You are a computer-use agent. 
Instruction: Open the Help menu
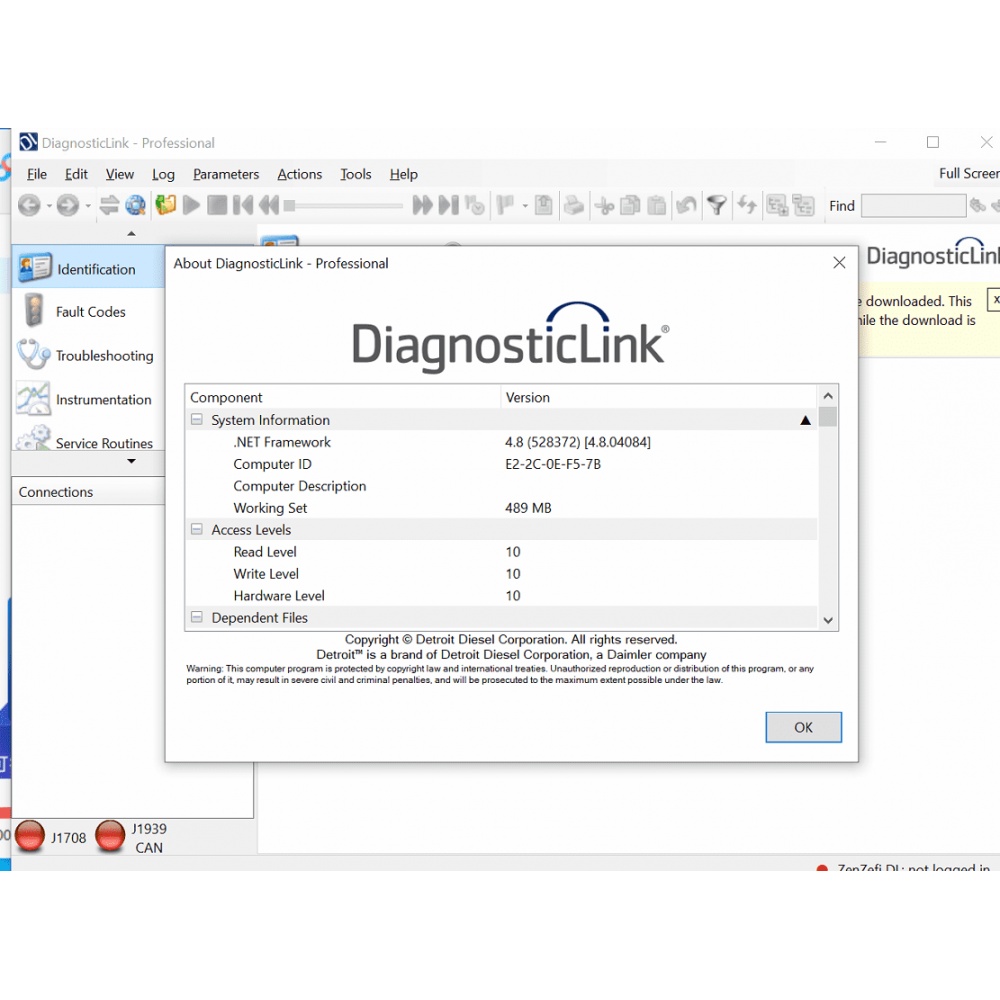[404, 174]
